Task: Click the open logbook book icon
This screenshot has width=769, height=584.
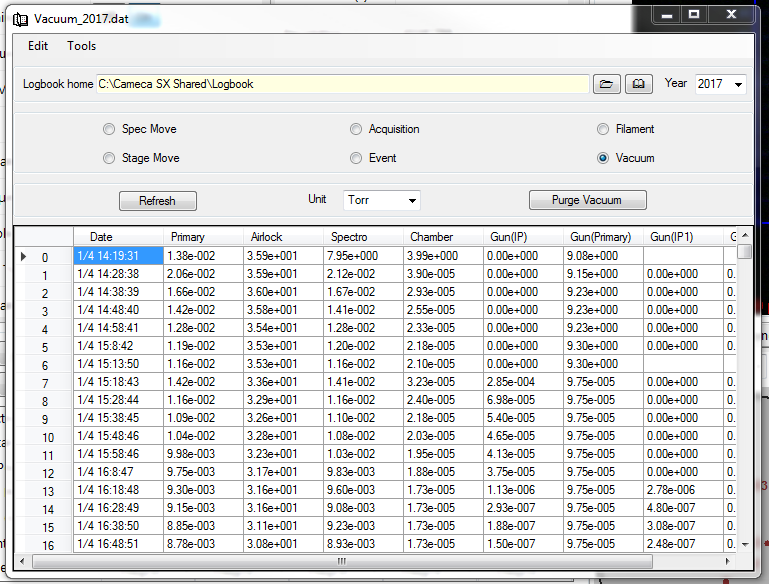Action: click(639, 84)
